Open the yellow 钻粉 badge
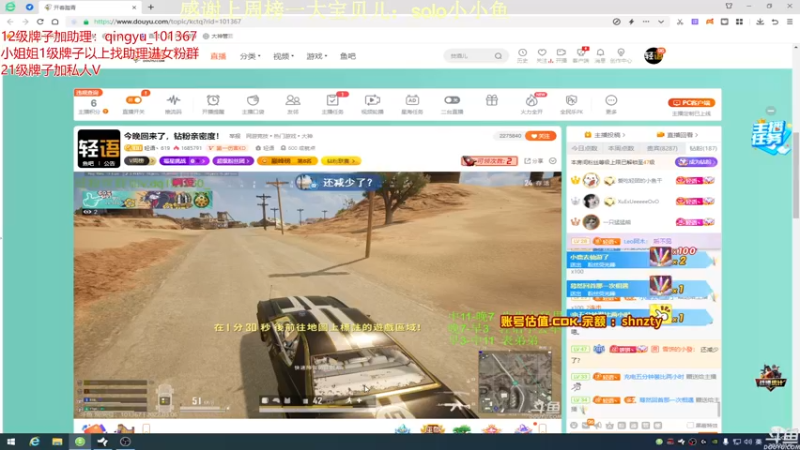 341,161
